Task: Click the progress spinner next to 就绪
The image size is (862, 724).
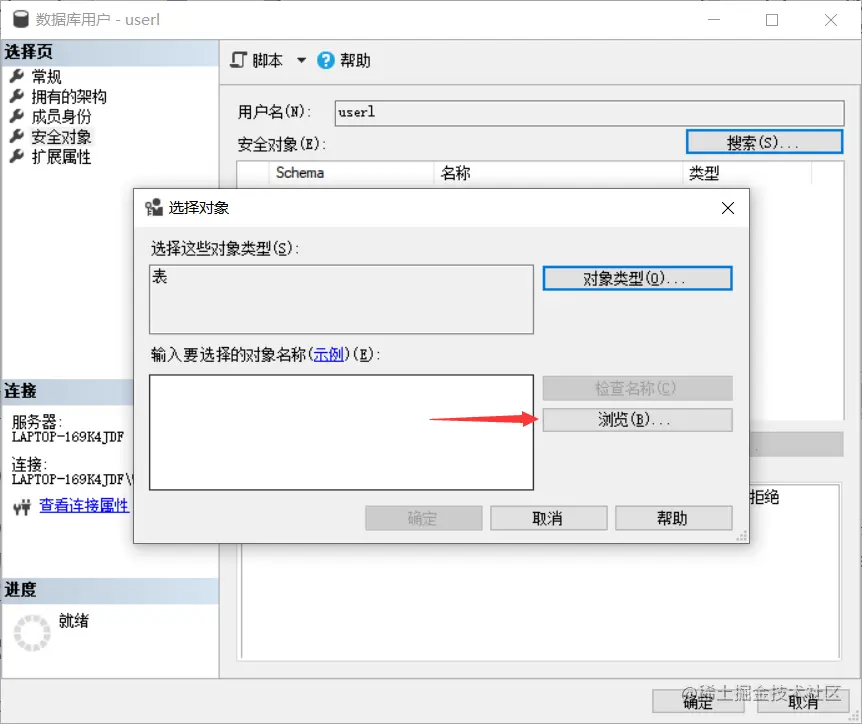Action: (31, 633)
